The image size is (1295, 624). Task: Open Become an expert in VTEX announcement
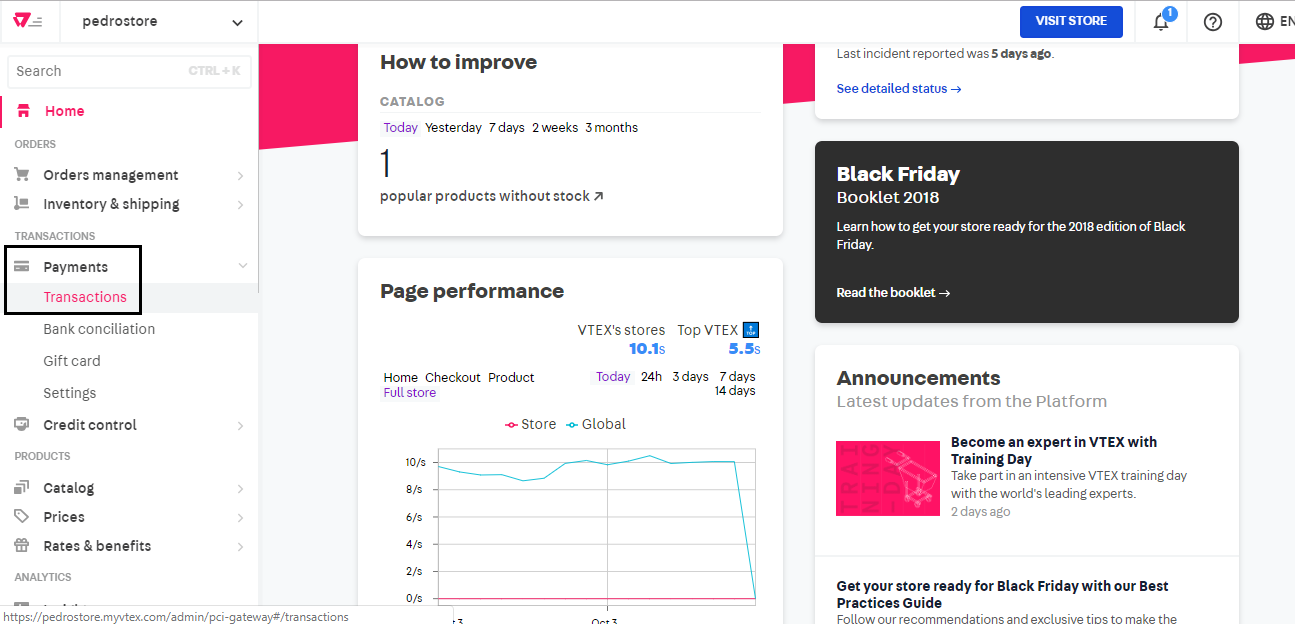point(1054,450)
